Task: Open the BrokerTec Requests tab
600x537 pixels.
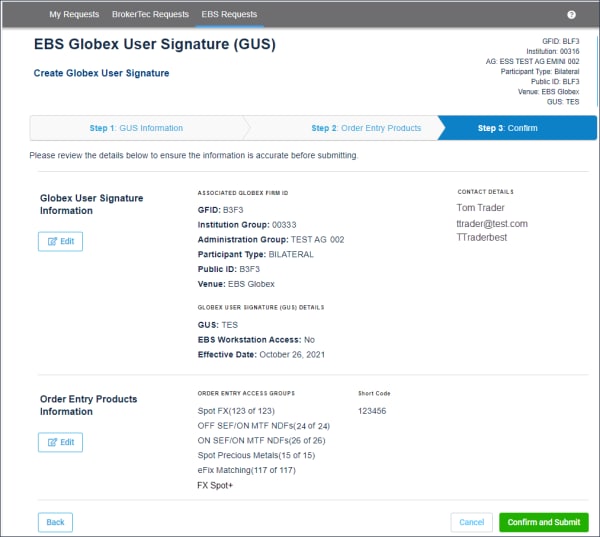Action: coord(150,15)
